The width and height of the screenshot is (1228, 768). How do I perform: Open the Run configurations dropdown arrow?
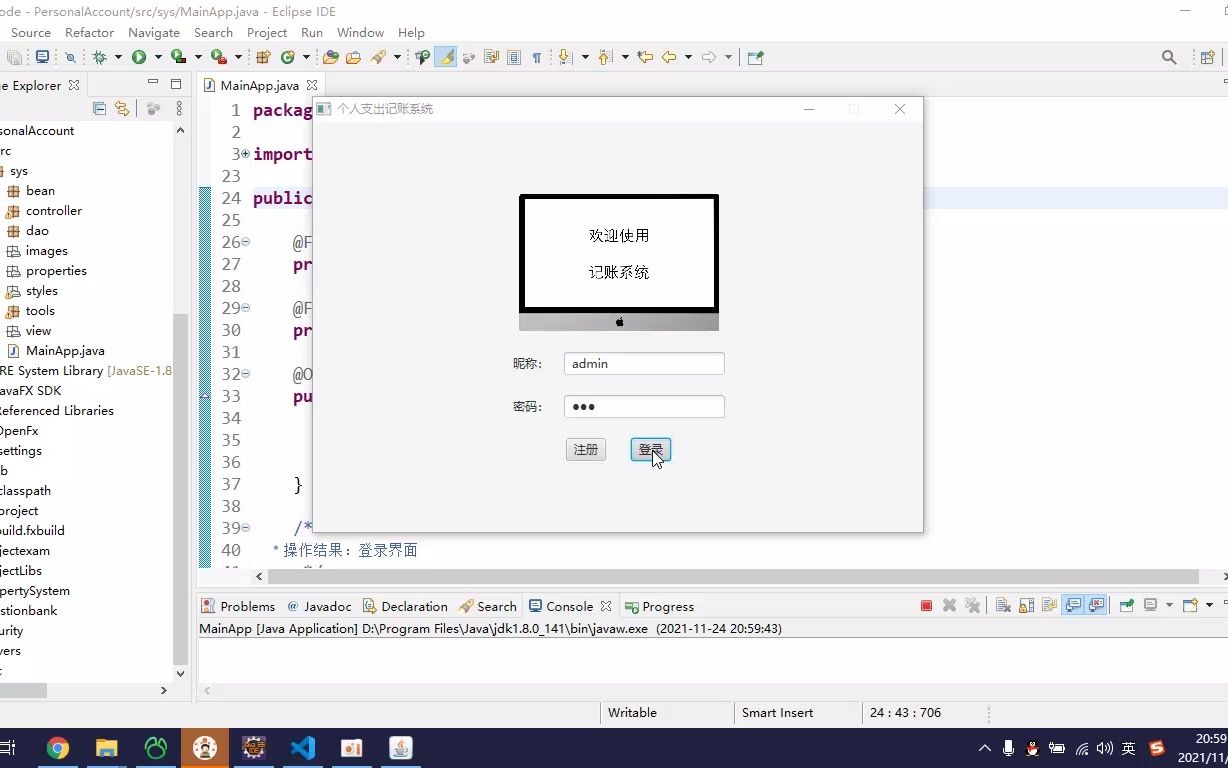pyautogui.click(x=157, y=57)
